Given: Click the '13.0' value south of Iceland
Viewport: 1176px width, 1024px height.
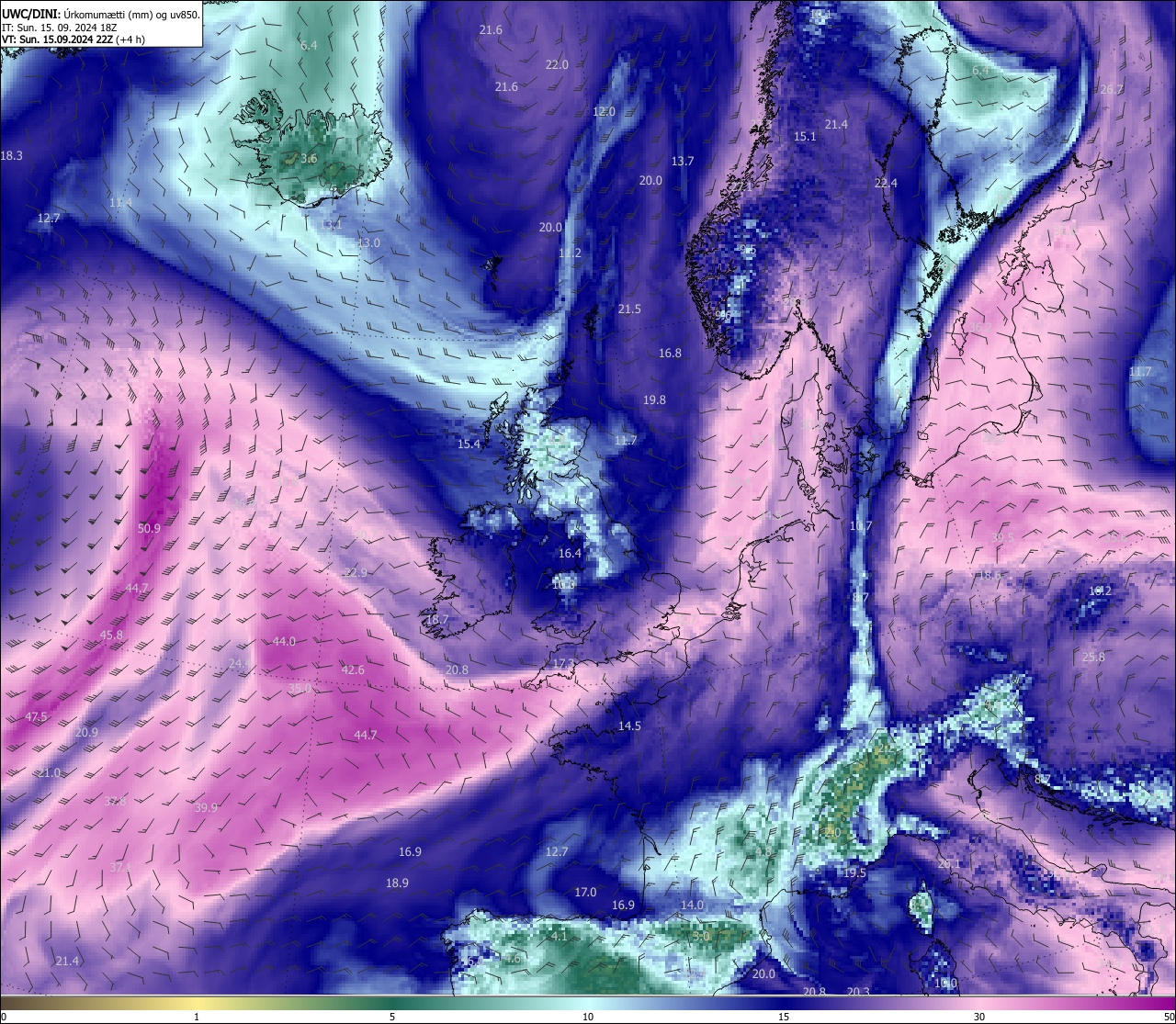Looking at the screenshot, I should [x=368, y=242].
